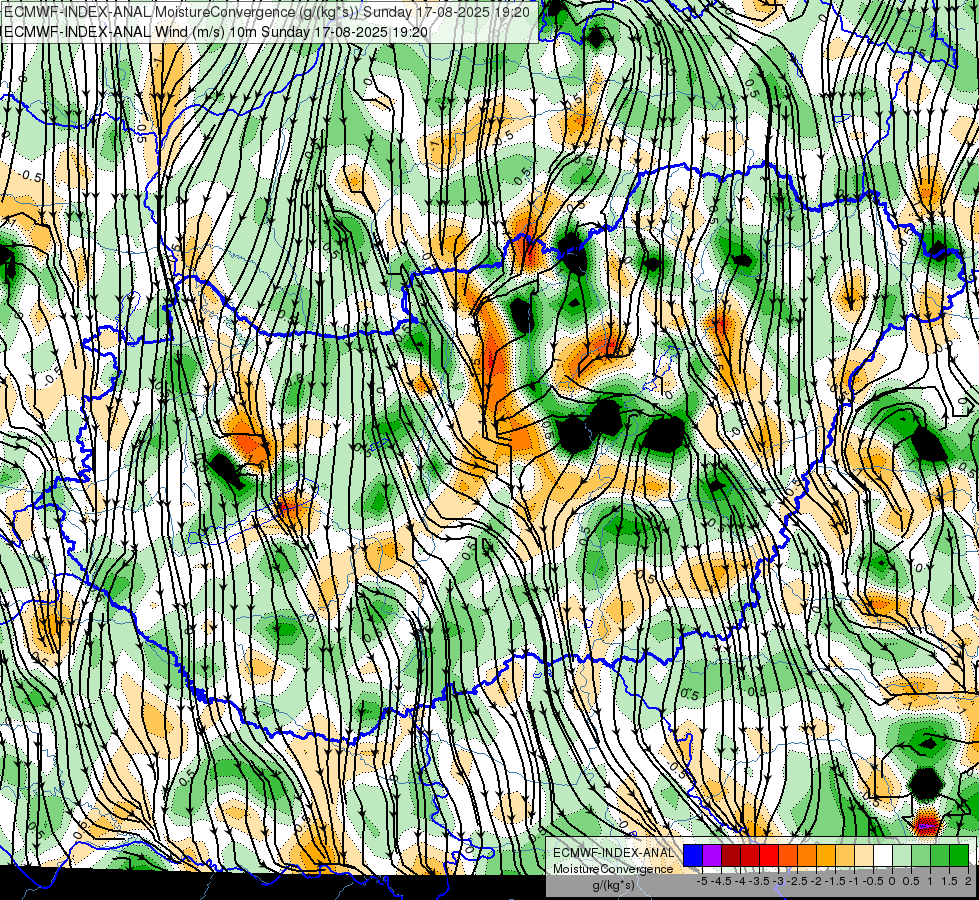The width and height of the screenshot is (979, 900).
Task: Click the red-orange swatch between -3 and -2.5
Action: (788, 856)
